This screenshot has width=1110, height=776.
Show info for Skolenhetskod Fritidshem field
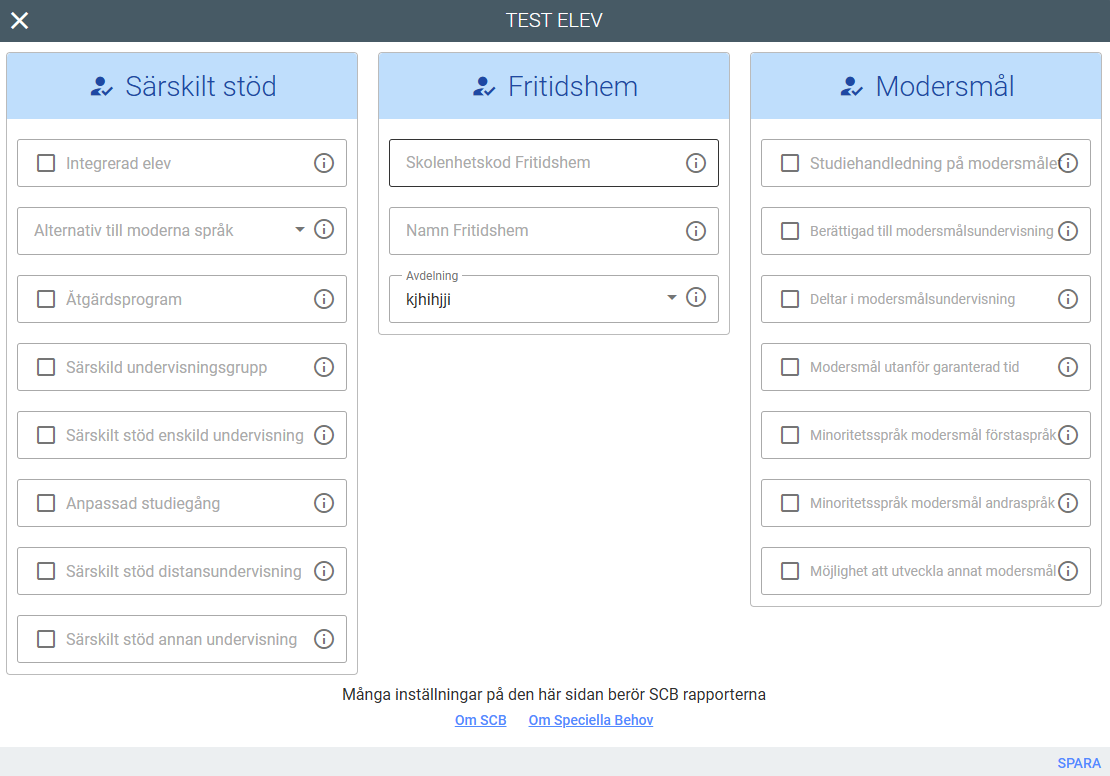[x=696, y=163]
